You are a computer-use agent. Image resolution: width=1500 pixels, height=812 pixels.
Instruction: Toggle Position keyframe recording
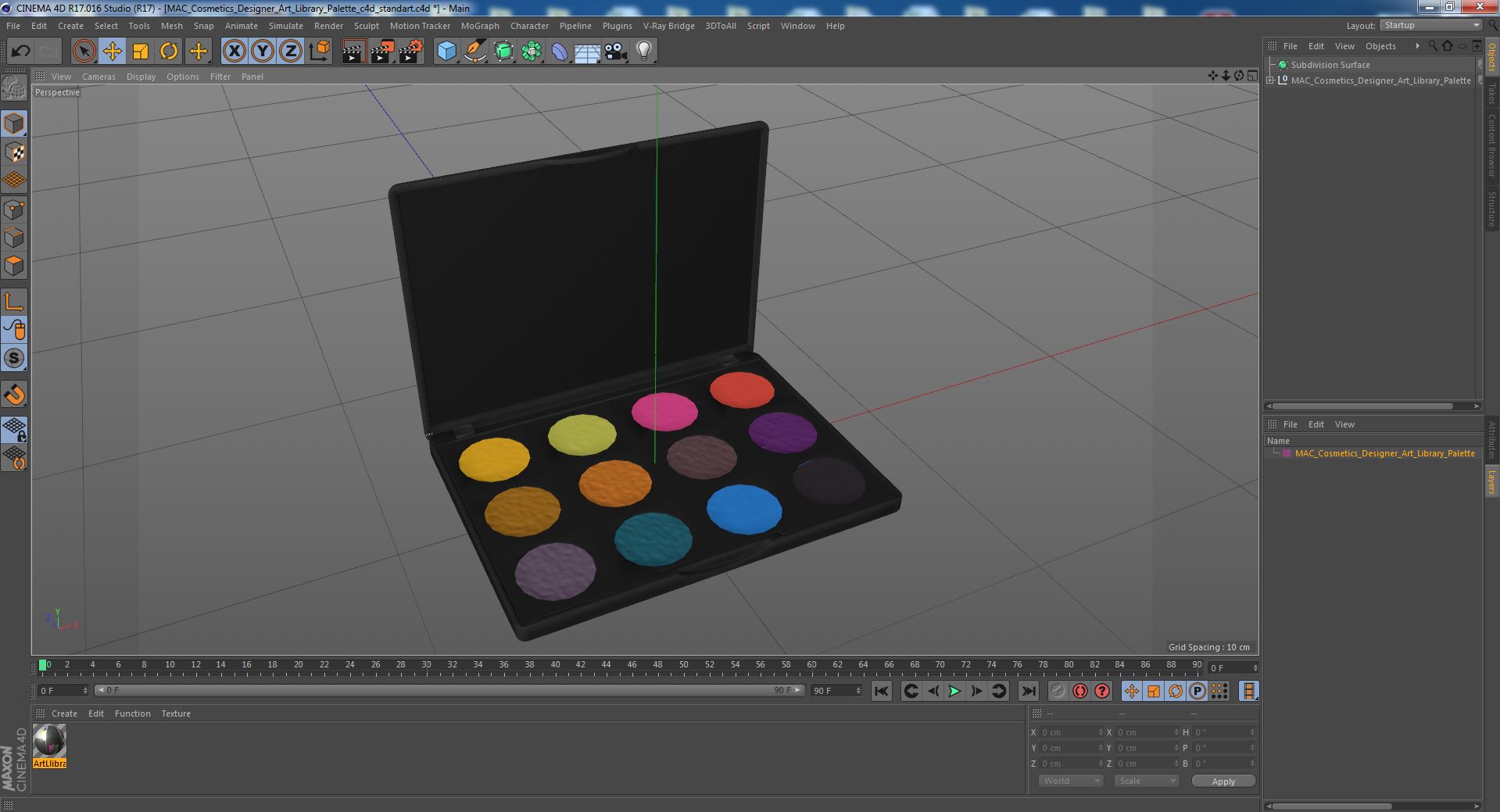coord(1131,691)
